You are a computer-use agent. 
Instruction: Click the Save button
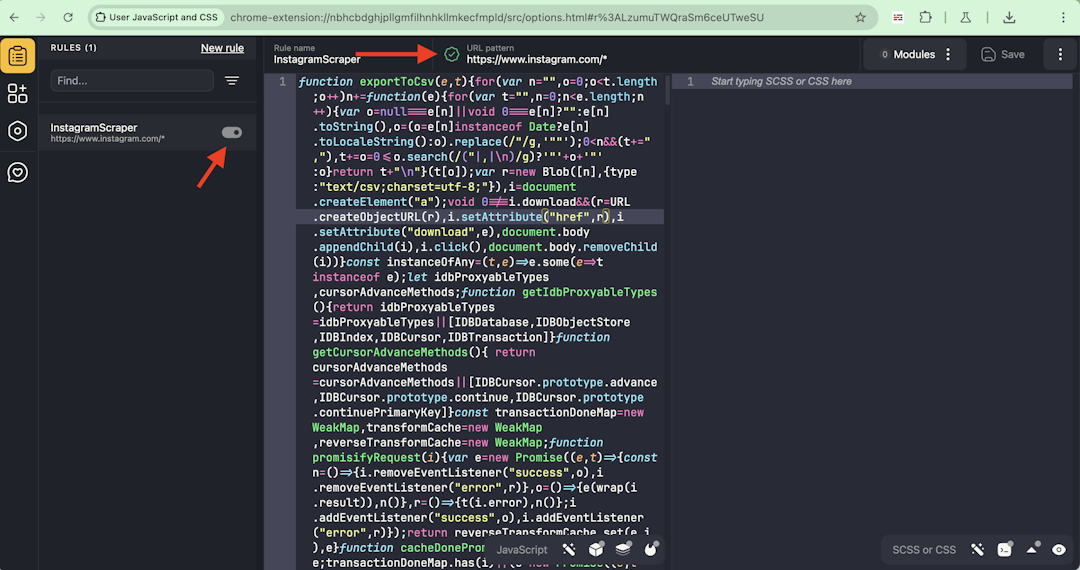(x=1003, y=55)
